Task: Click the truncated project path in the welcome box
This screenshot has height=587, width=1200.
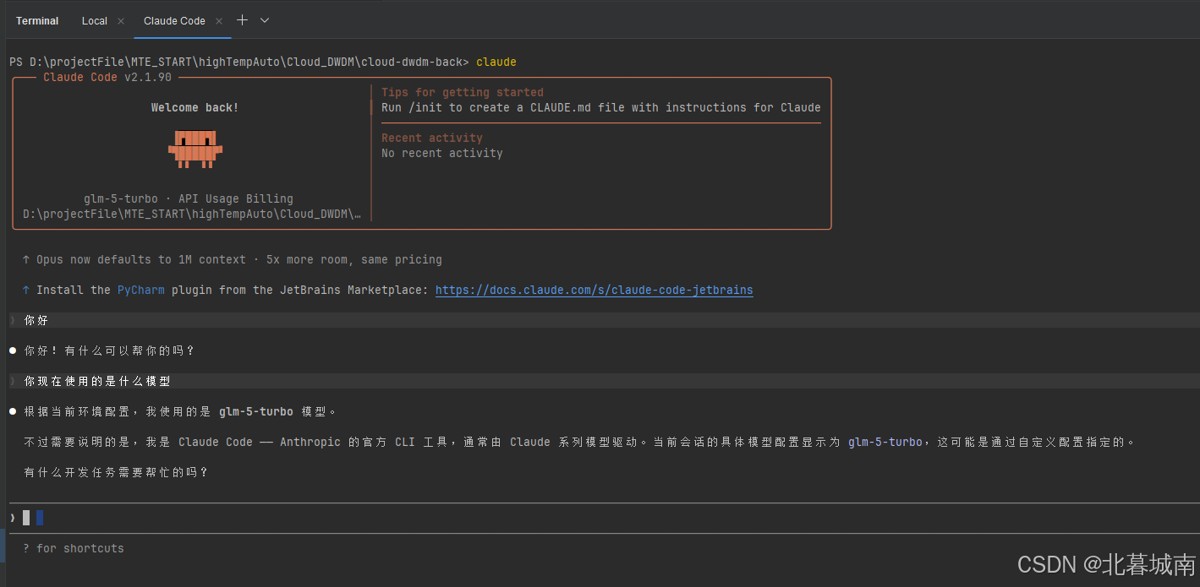Action: coord(192,214)
